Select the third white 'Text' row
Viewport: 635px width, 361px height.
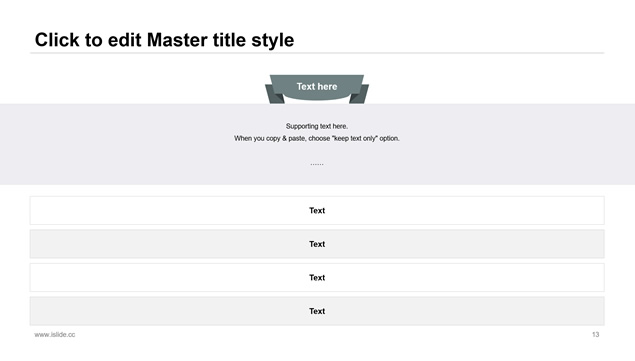(x=317, y=278)
